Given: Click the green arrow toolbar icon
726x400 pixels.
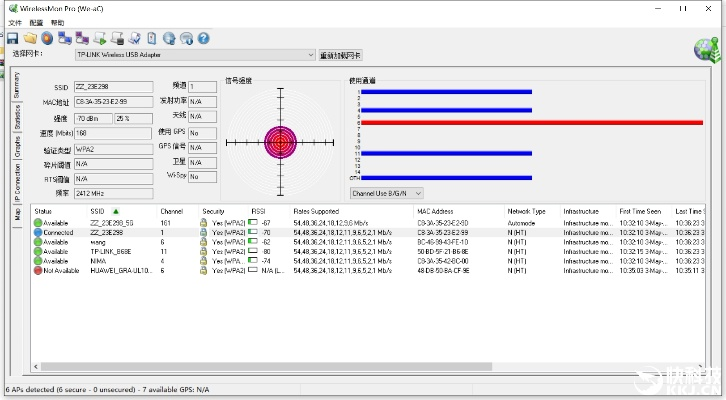Looking at the screenshot, I should tap(100, 38).
